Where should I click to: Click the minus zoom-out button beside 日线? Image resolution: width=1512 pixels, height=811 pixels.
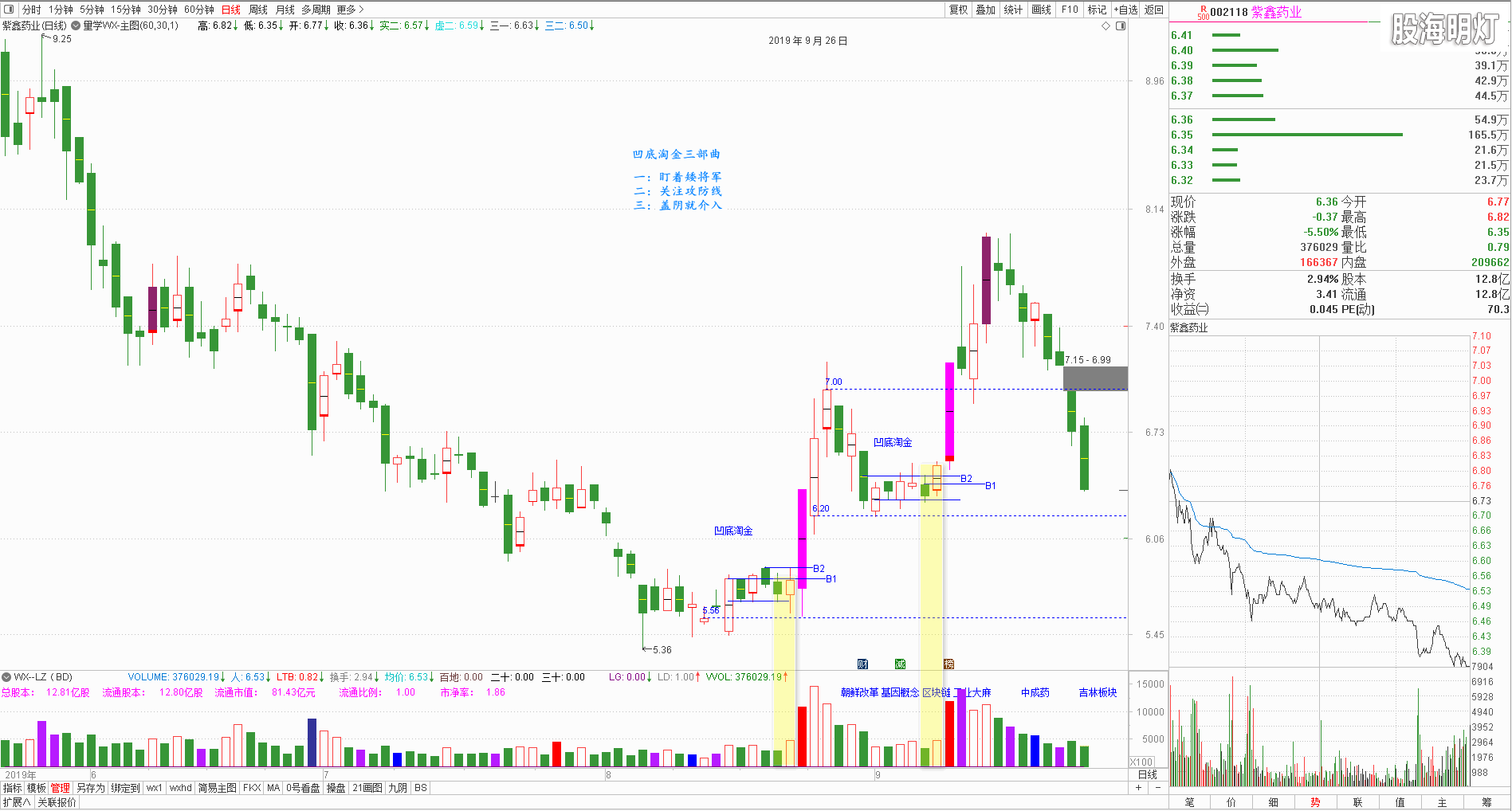click(1158, 787)
